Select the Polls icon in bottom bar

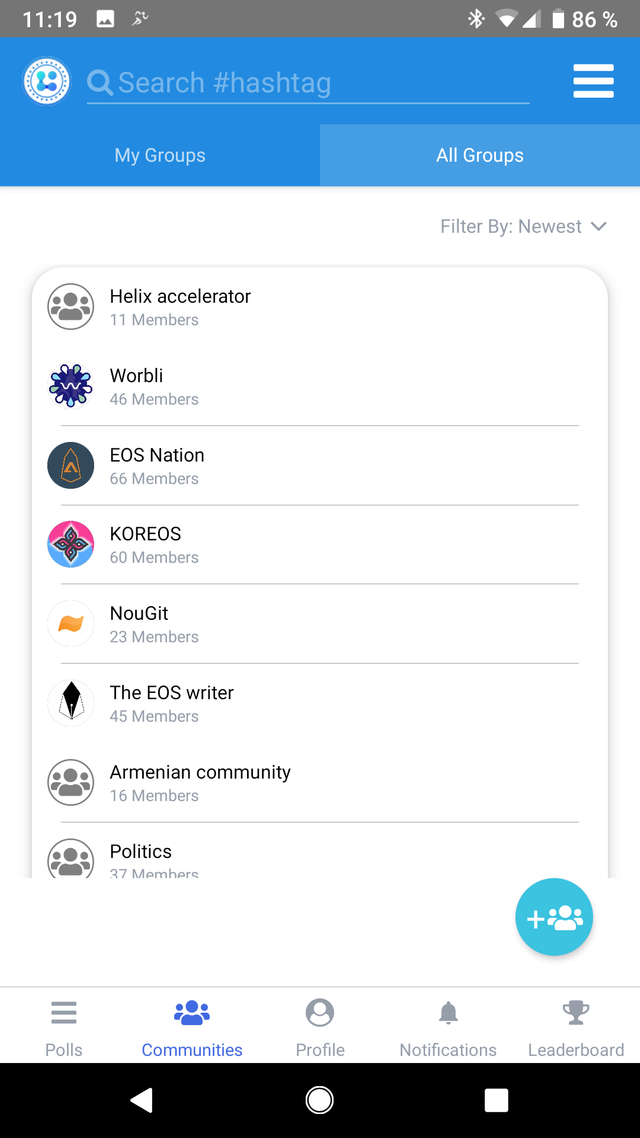coord(63,1012)
